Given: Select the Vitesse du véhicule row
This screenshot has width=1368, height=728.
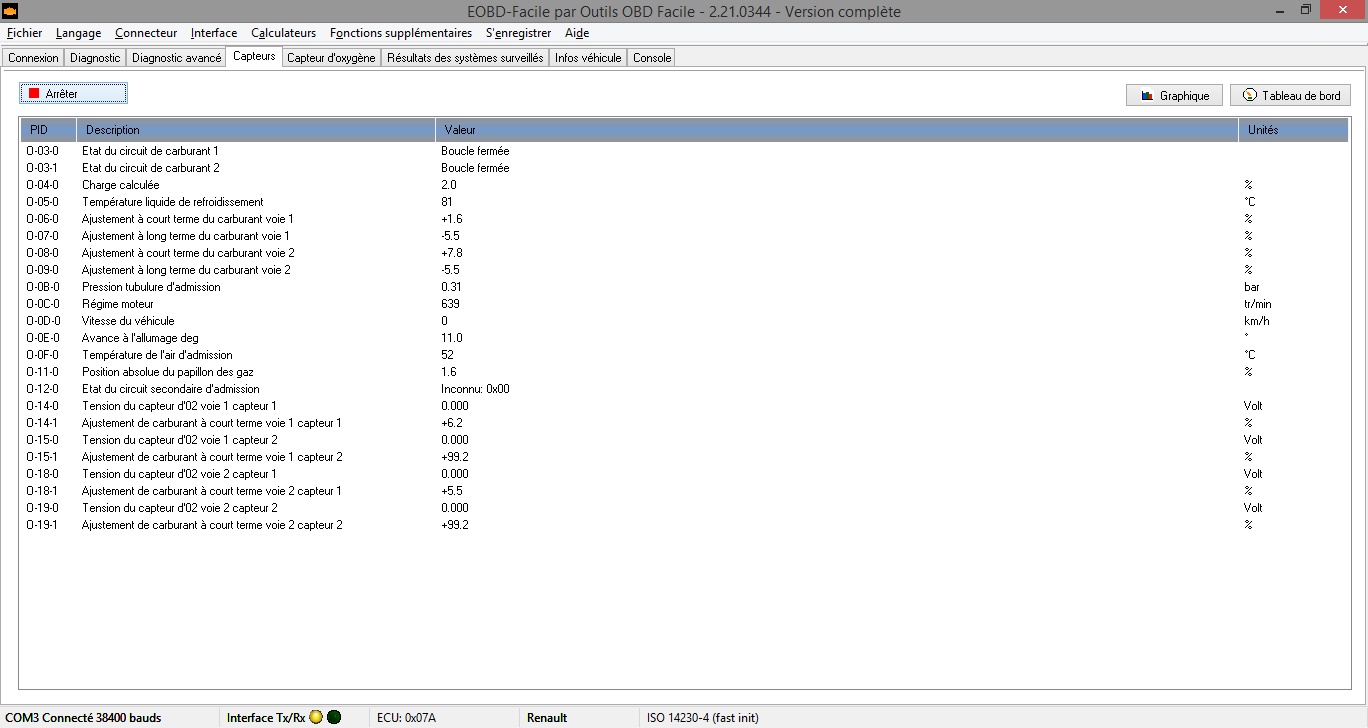Looking at the screenshot, I should click(128, 321).
